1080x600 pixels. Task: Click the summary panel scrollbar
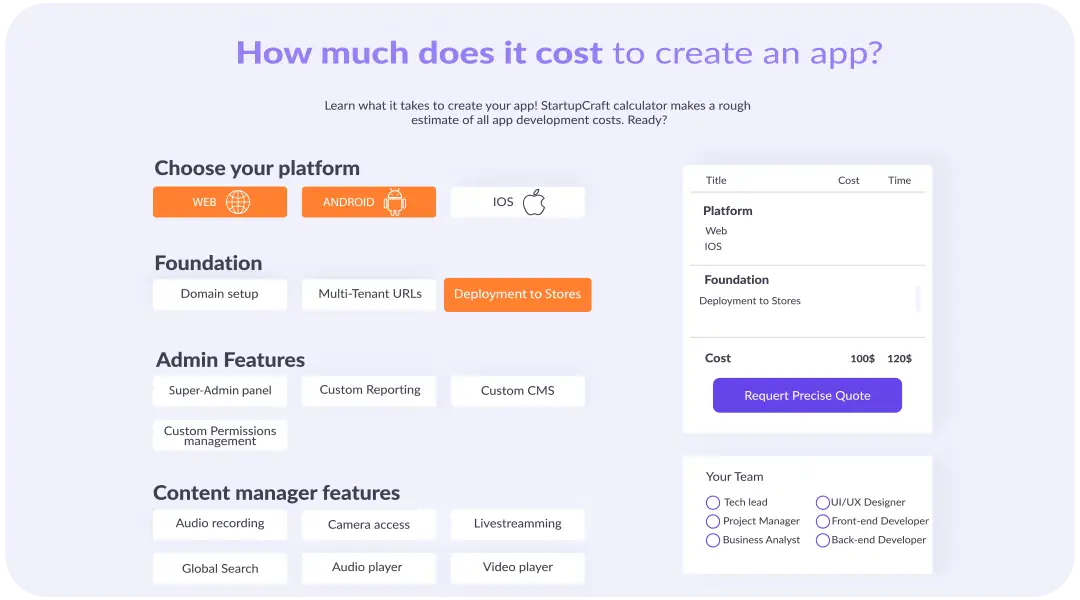(918, 299)
